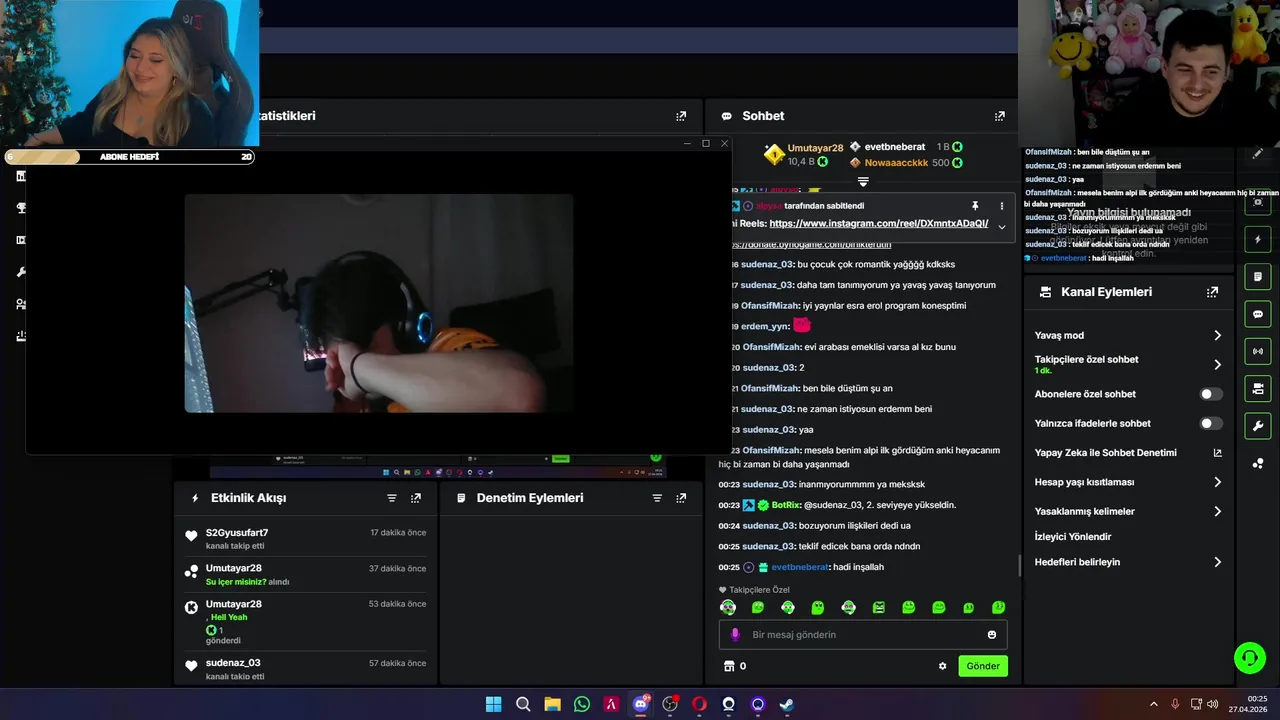The width and height of the screenshot is (1280, 720).
Task: Click Su içer misiniz? reward text
Action: tap(236, 582)
